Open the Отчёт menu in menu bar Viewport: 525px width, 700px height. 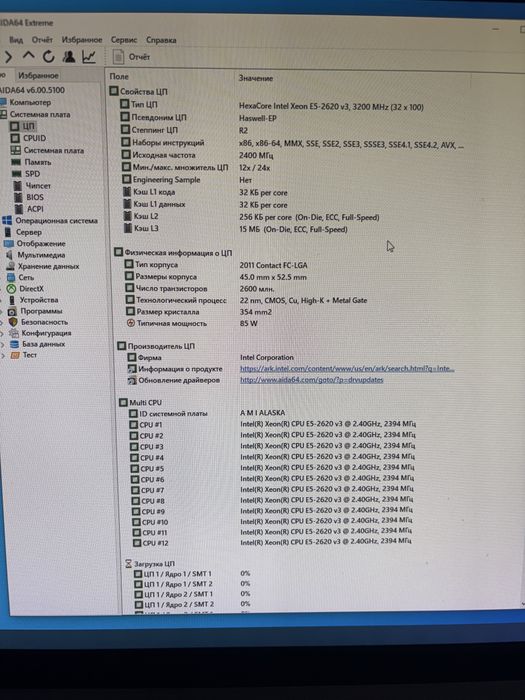point(42,40)
